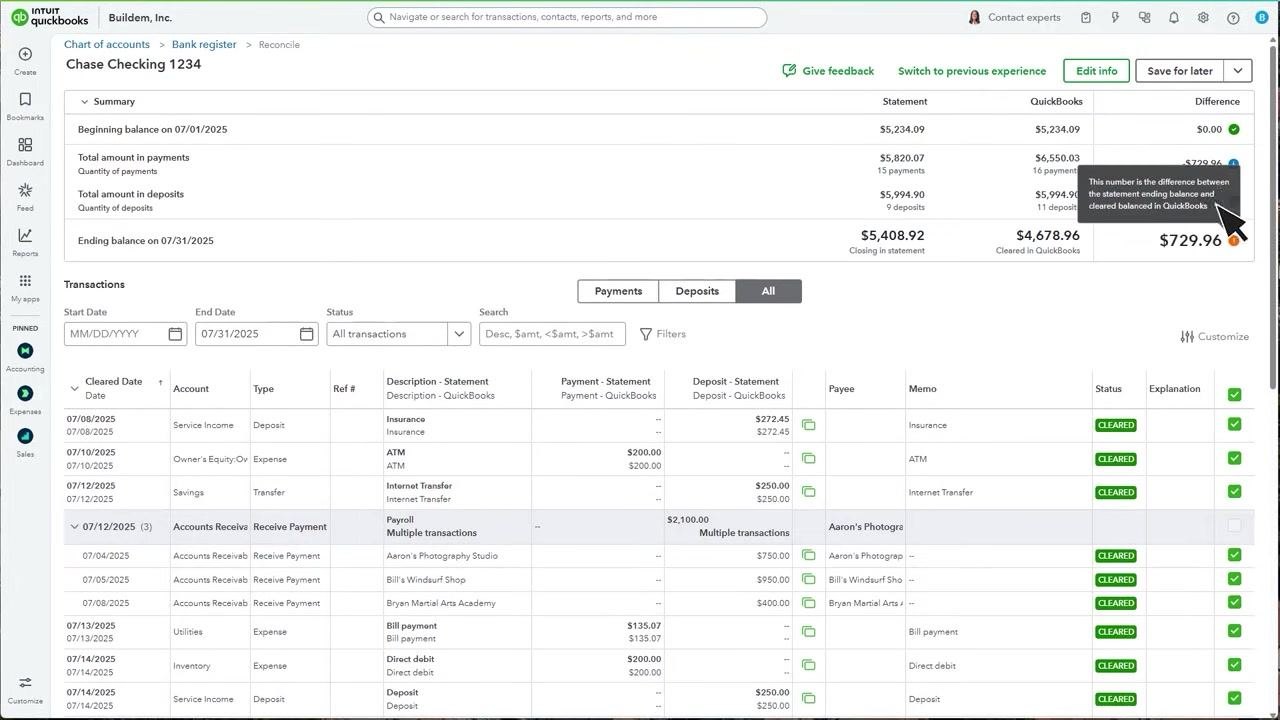
Task: Open the End Date calendar picker icon
Action: tap(307, 334)
